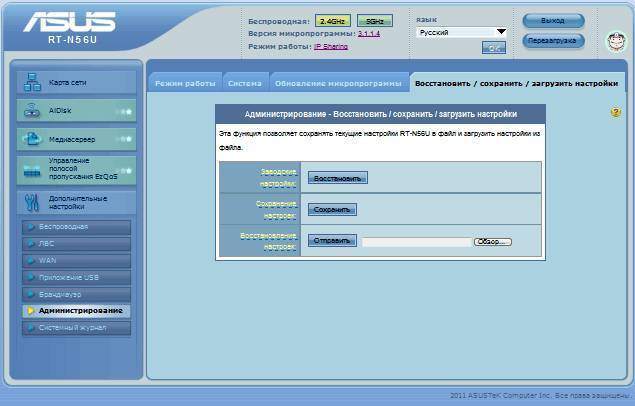Click the AiDisk drive icon

point(31,112)
